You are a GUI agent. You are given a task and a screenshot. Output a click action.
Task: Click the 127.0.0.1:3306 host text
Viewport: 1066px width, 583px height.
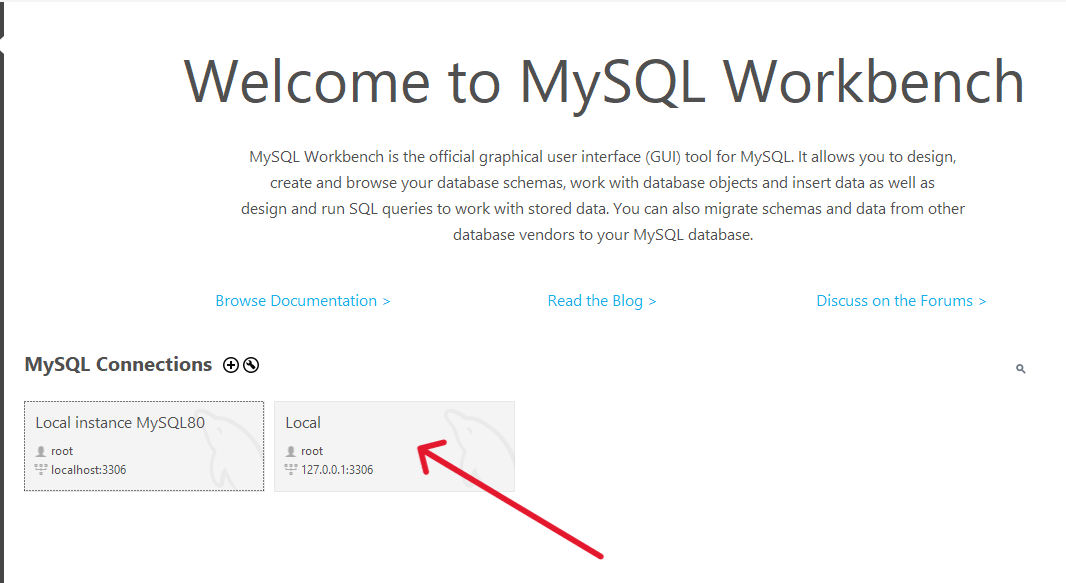[x=337, y=470]
